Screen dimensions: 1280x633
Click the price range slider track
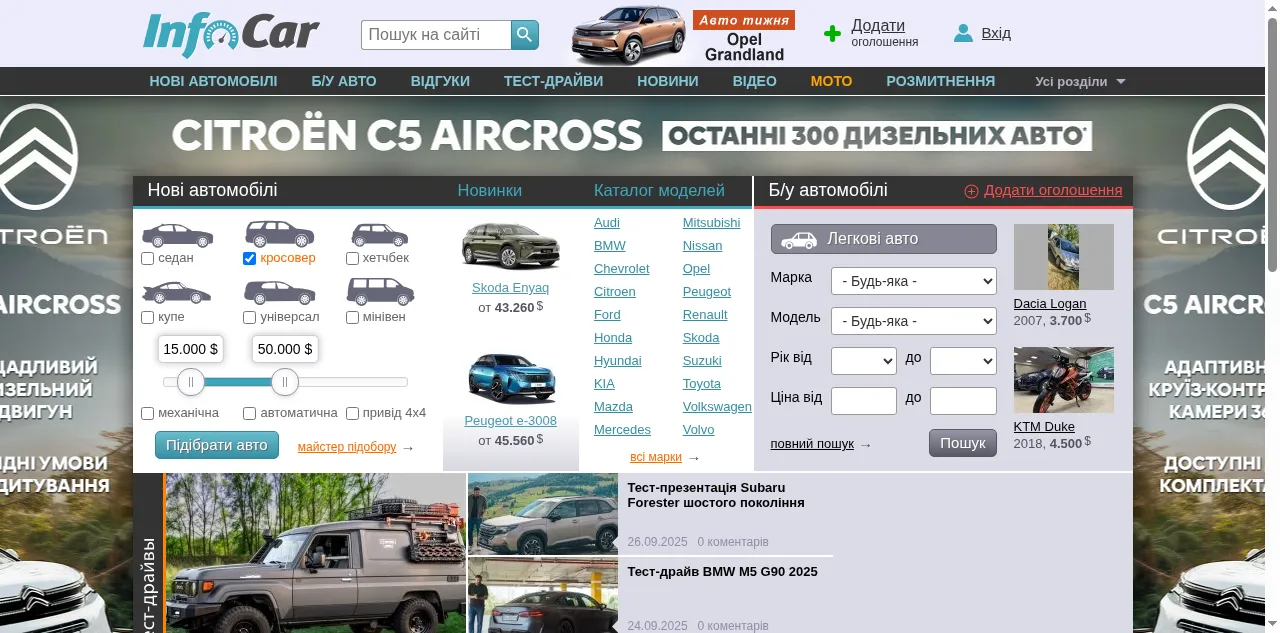(x=286, y=382)
